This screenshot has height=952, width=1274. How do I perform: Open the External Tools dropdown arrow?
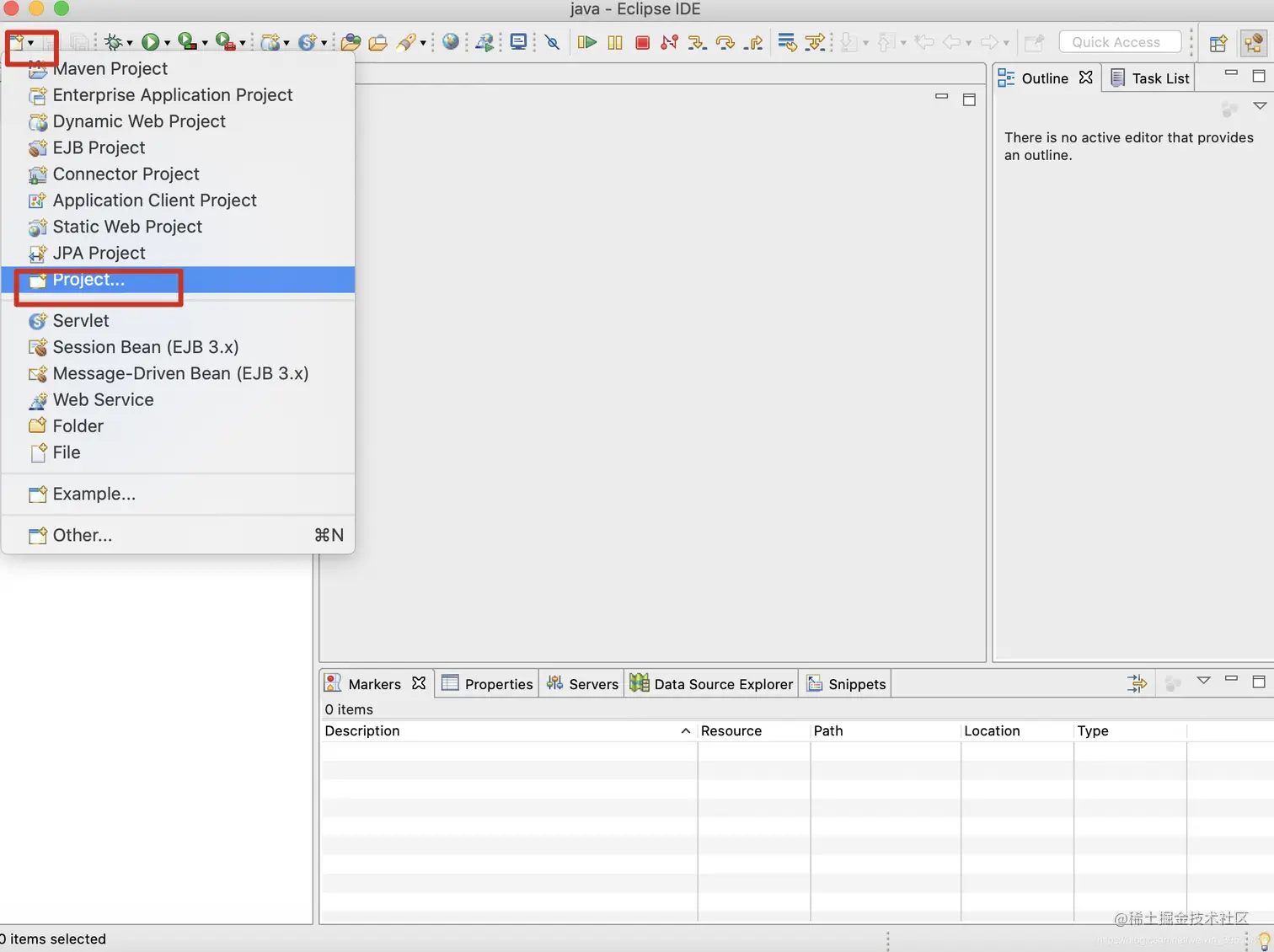pos(243,43)
